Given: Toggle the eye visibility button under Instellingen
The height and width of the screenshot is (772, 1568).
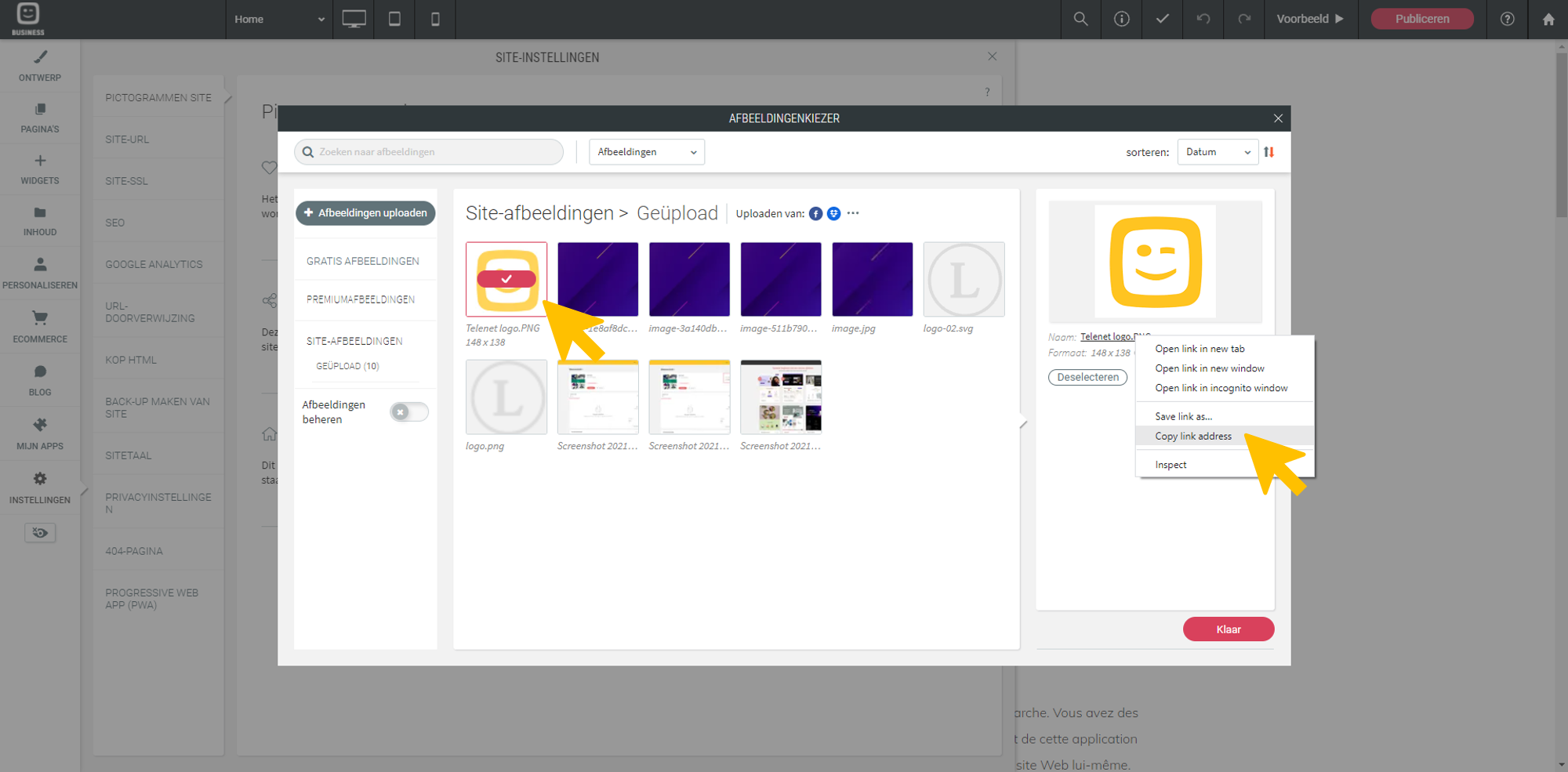Looking at the screenshot, I should 40,533.
